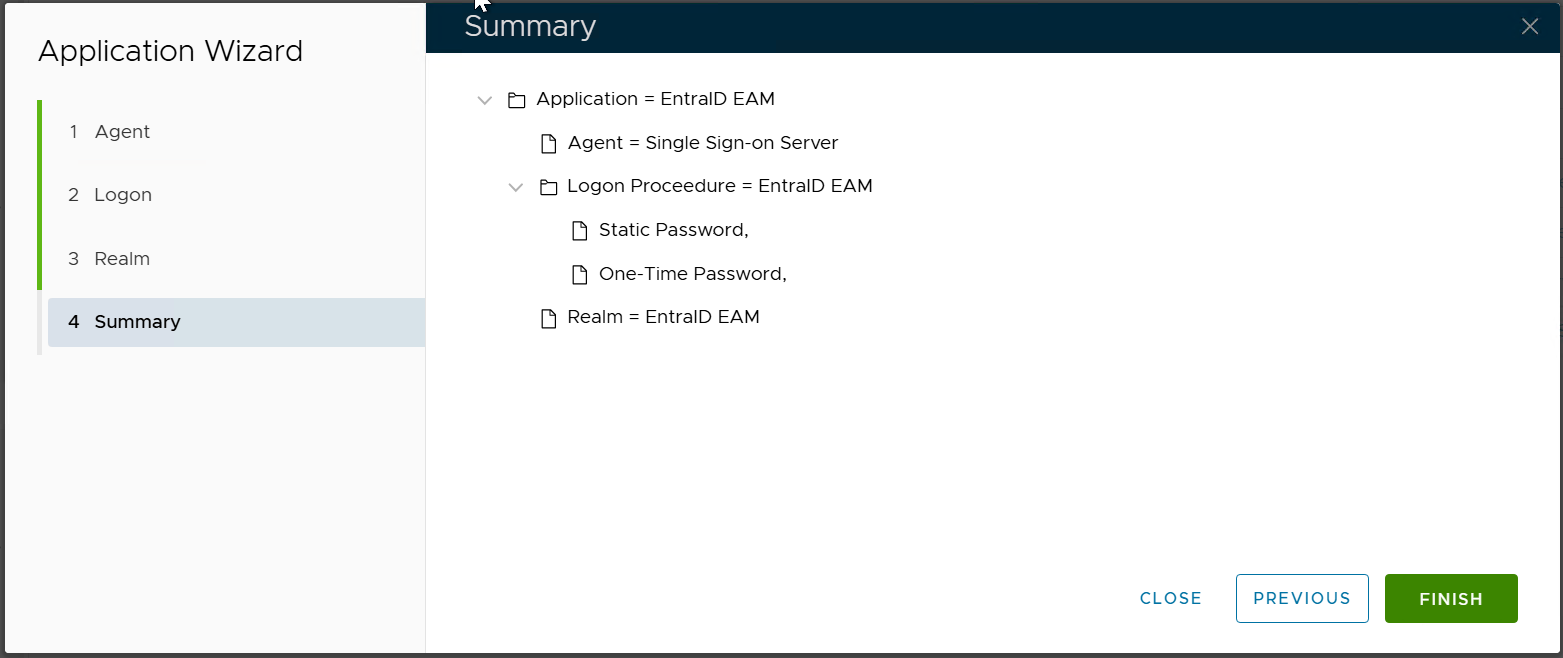Select the Summary wizard step
Screen dimensions: 1563x658
(137, 322)
